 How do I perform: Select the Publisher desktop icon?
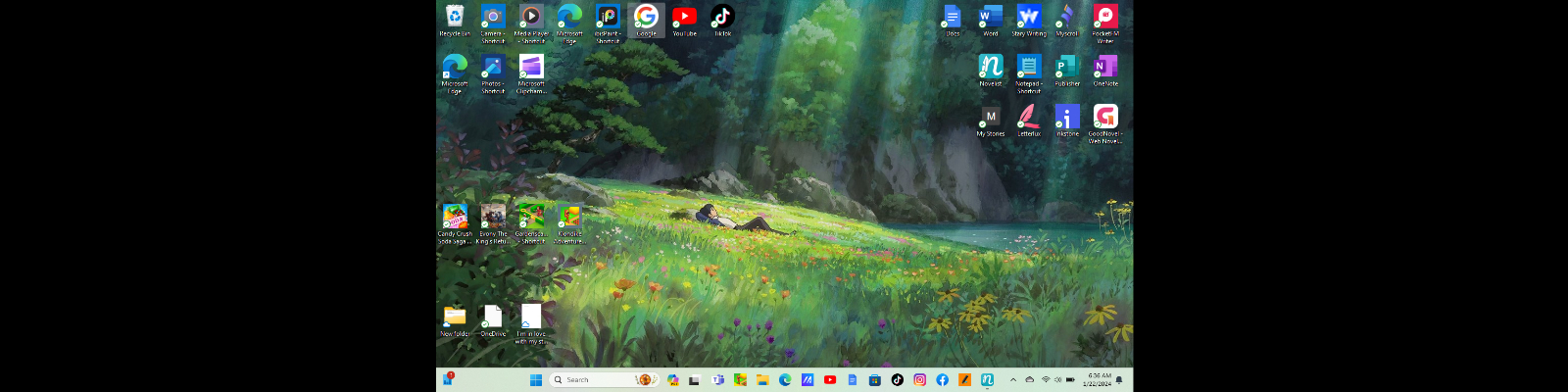click(1067, 71)
